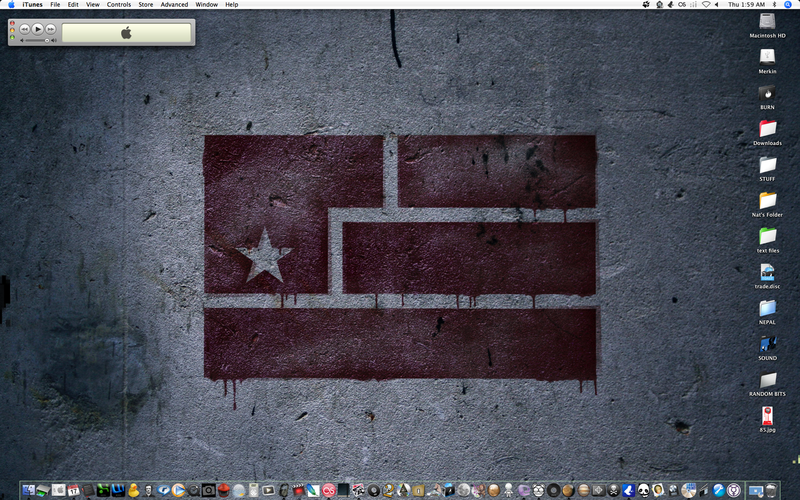Image resolution: width=800 pixels, height=500 pixels.
Task: Open the blue W app in dock
Action: (118, 490)
